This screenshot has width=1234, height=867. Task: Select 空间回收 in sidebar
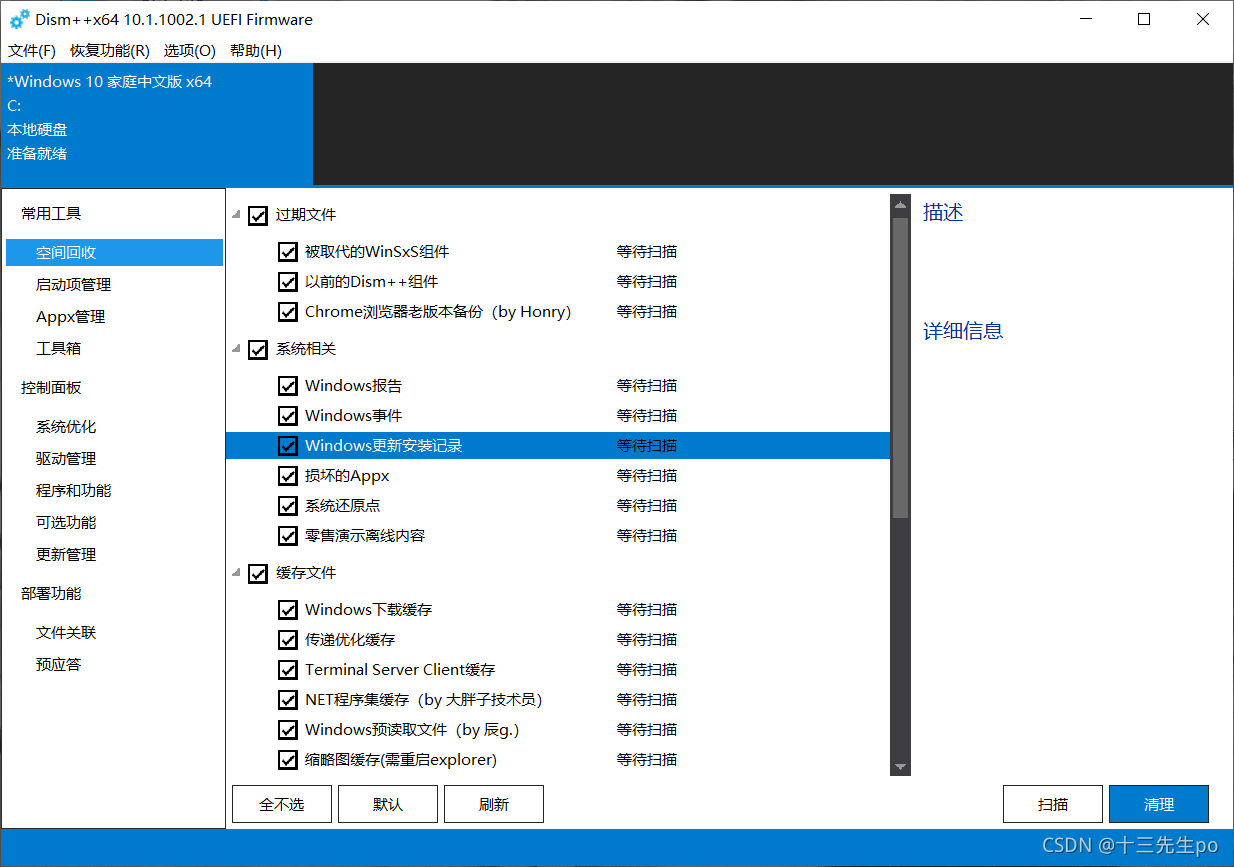coord(114,253)
